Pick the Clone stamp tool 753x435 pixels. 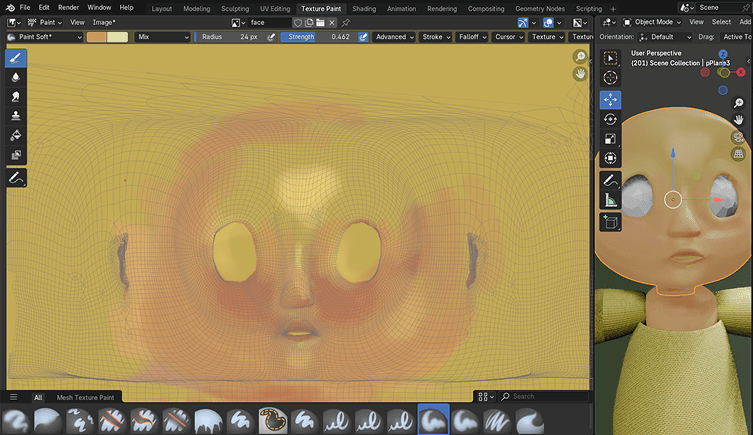(x=17, y=116)
